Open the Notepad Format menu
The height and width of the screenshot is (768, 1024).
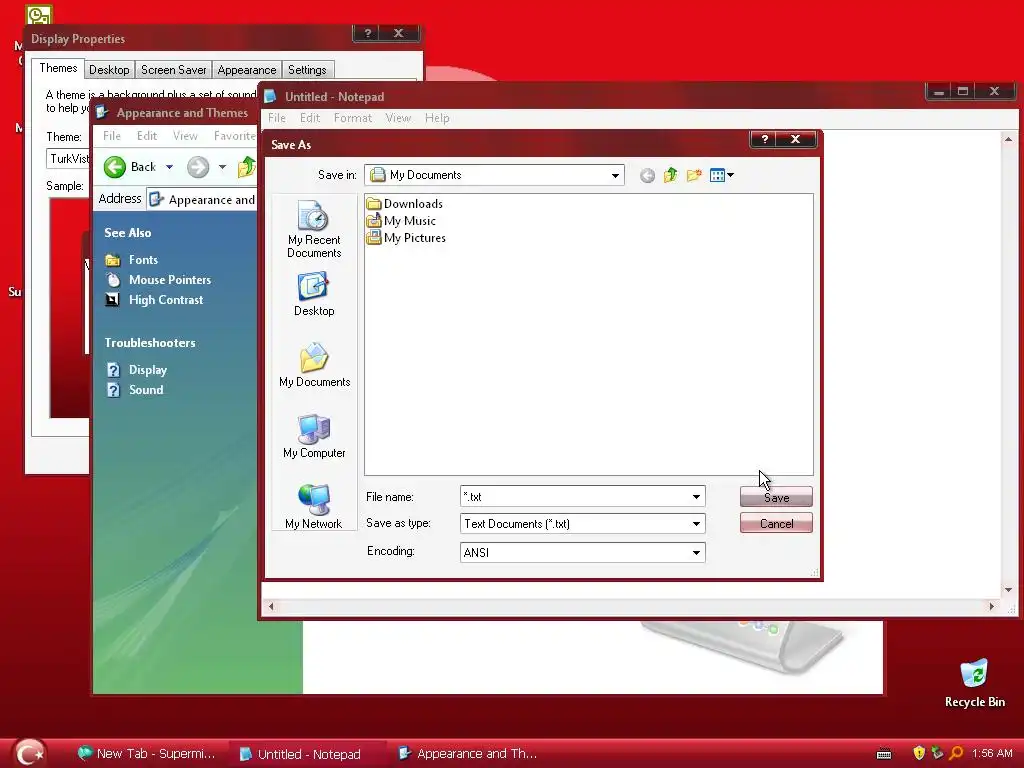tap(353, 118)
